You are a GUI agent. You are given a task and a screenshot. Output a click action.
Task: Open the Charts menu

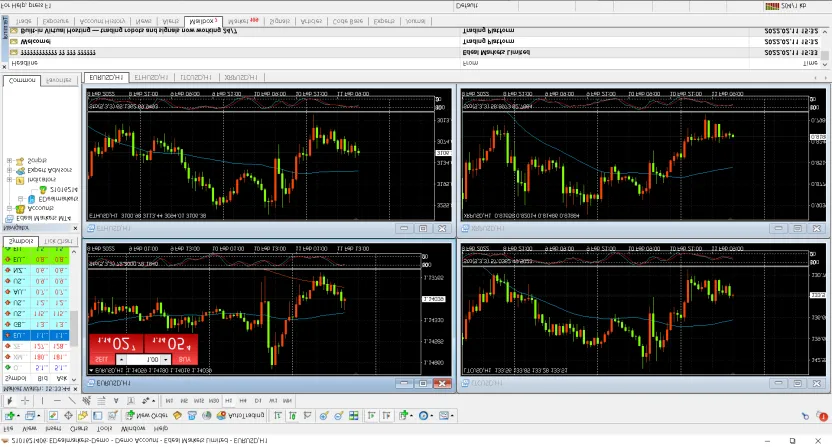pos(79,428)
